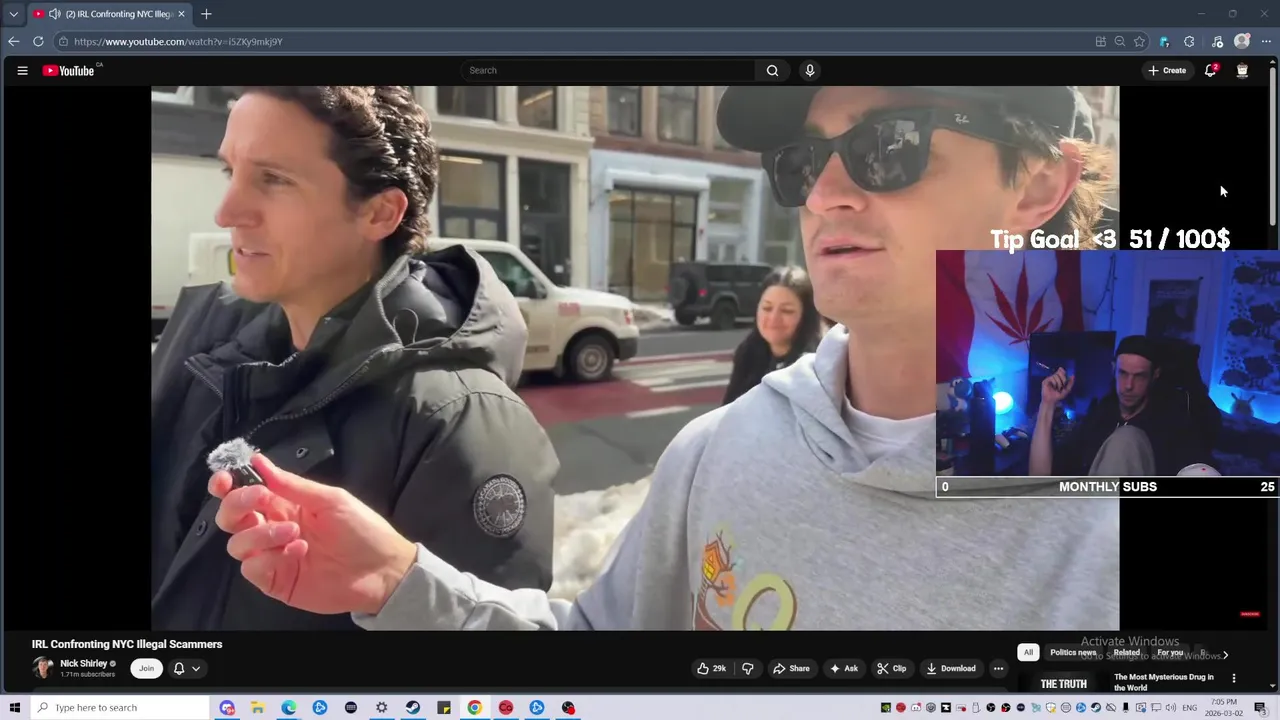Screen dimensions: 1280x720
Task: Expand the tab search dropdown arrow
Action: point(13,14)
